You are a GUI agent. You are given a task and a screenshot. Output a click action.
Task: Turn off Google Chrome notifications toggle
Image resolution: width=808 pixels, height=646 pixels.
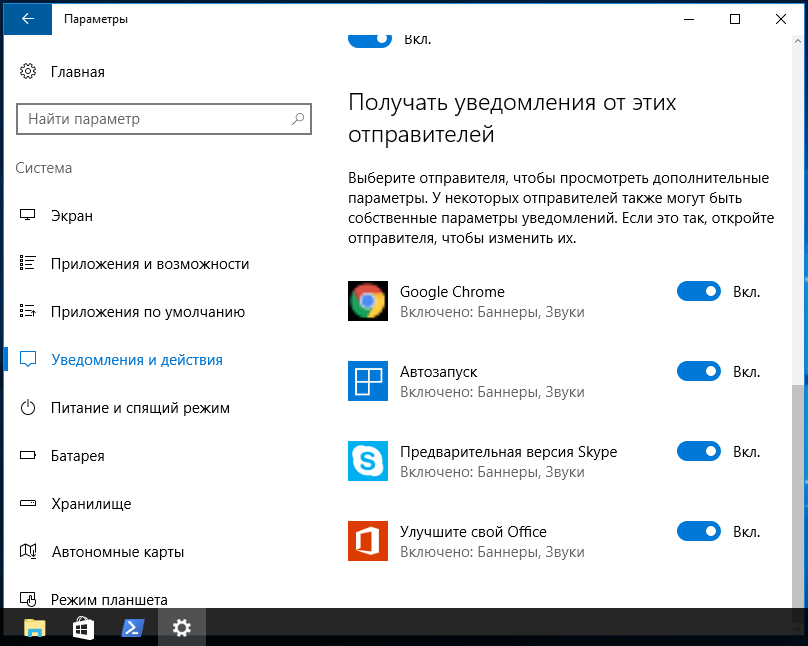[x=699, y=291]
